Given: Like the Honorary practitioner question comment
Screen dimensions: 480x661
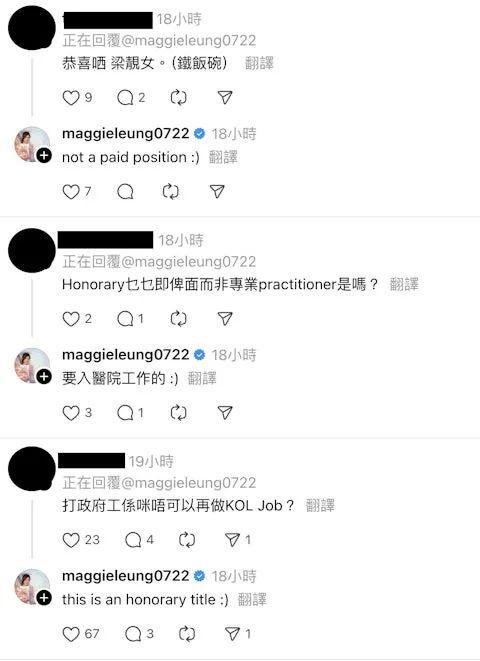Looking at the screenshot, I should (x=71, y=319).
